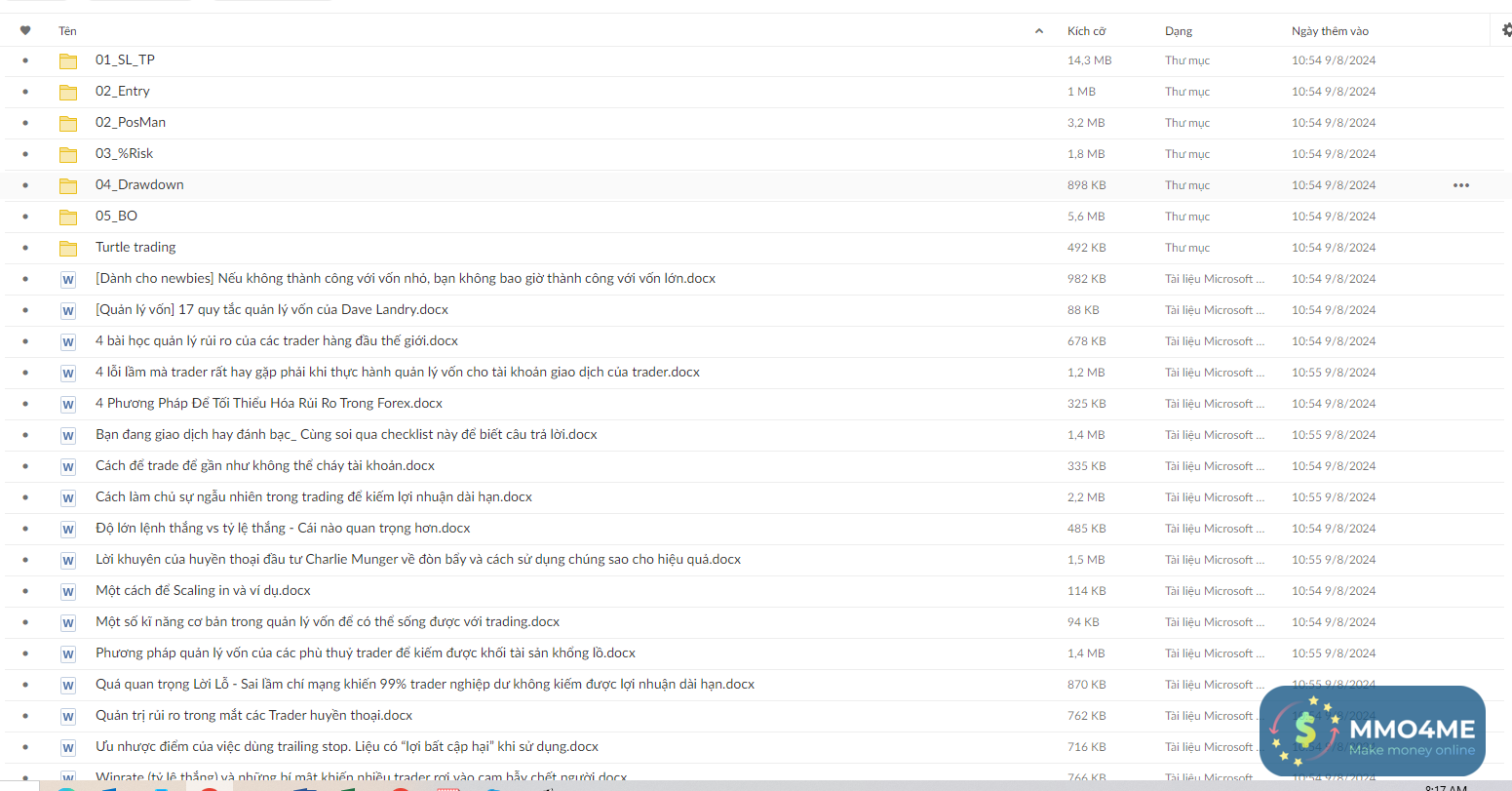The width and height of the screenshot is (1512, 791).
Task: Click Word icon of 'Một cách để Scaling in' file
Action: (68, 592)
